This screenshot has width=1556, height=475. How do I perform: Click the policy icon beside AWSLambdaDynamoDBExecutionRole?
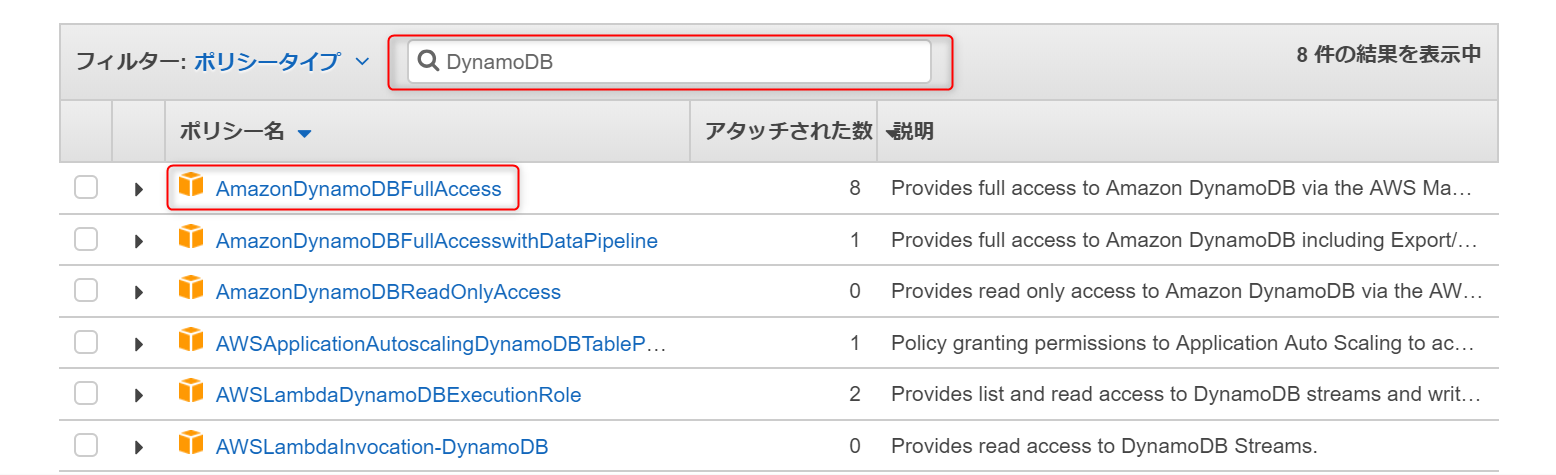click(x=191, y=392)
